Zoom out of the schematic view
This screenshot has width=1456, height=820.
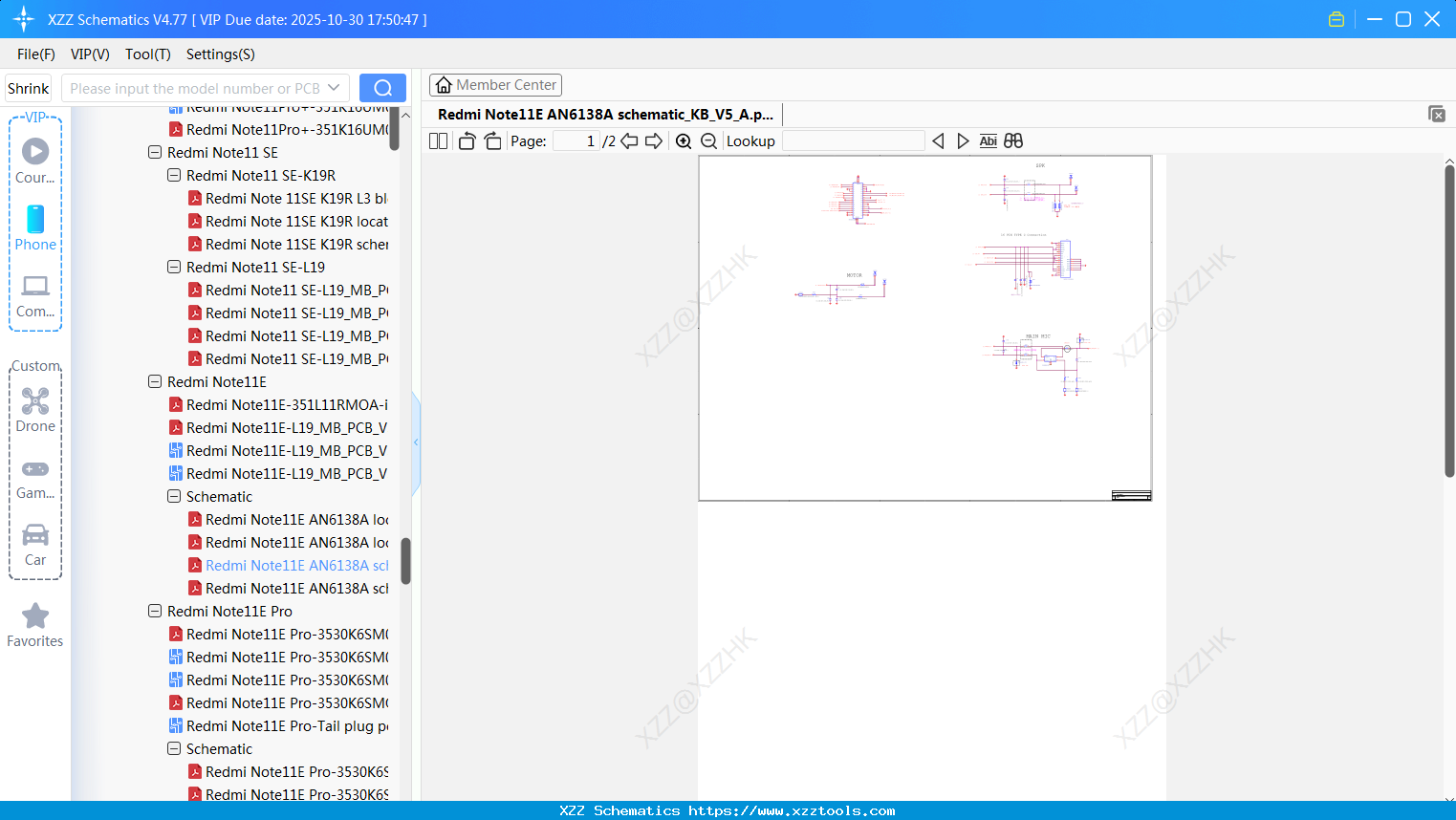tap(708, 140)
